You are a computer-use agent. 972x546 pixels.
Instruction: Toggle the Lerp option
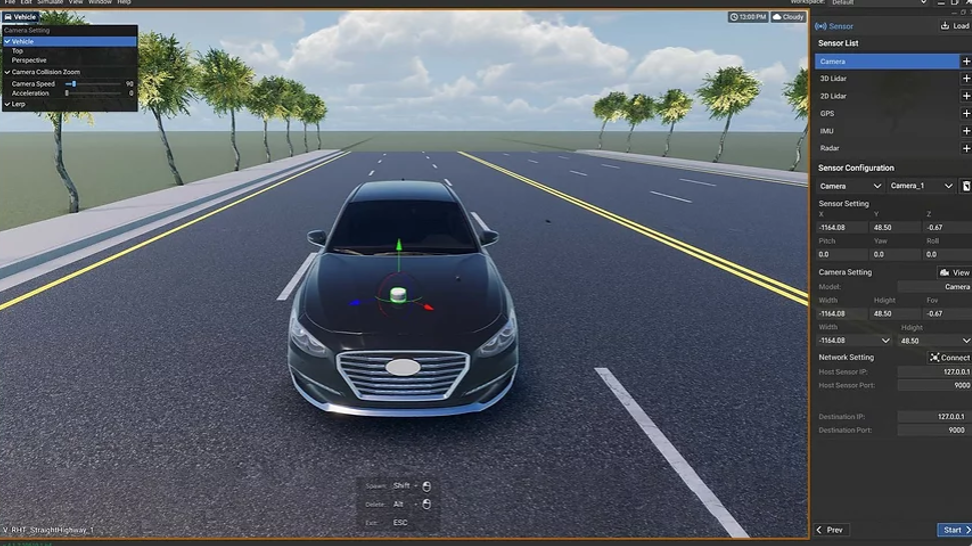[x=20, y=104]
